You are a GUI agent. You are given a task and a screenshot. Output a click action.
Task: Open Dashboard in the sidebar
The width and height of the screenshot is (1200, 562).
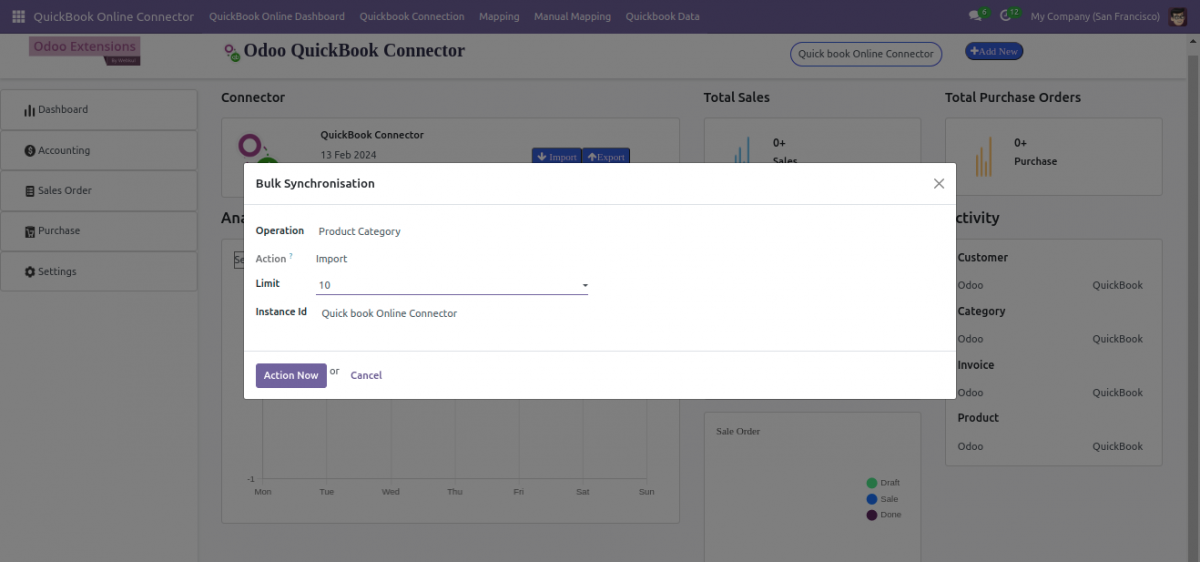[x=99, y=110]
